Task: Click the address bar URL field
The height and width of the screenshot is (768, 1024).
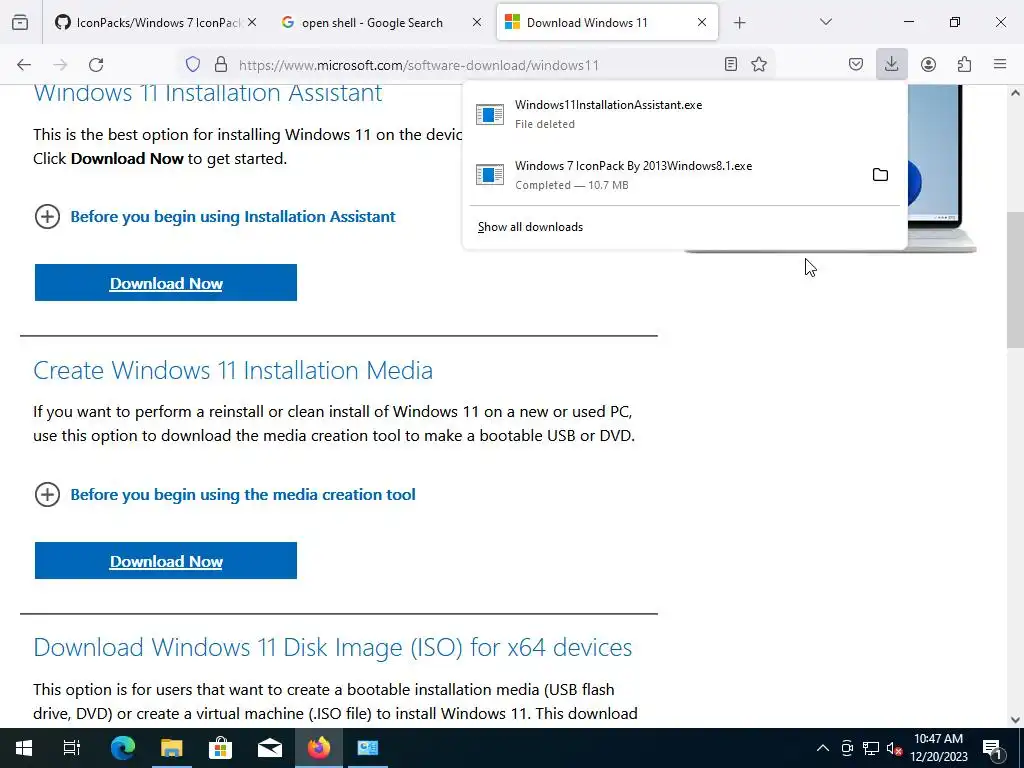Action: coord(477,65)
